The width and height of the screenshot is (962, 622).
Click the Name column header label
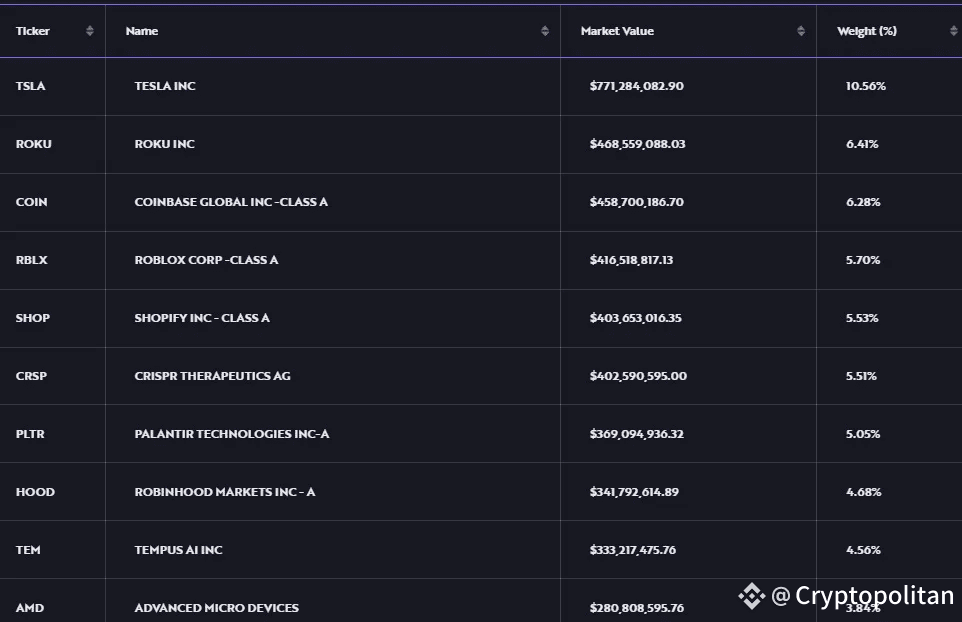coord(142,31)
